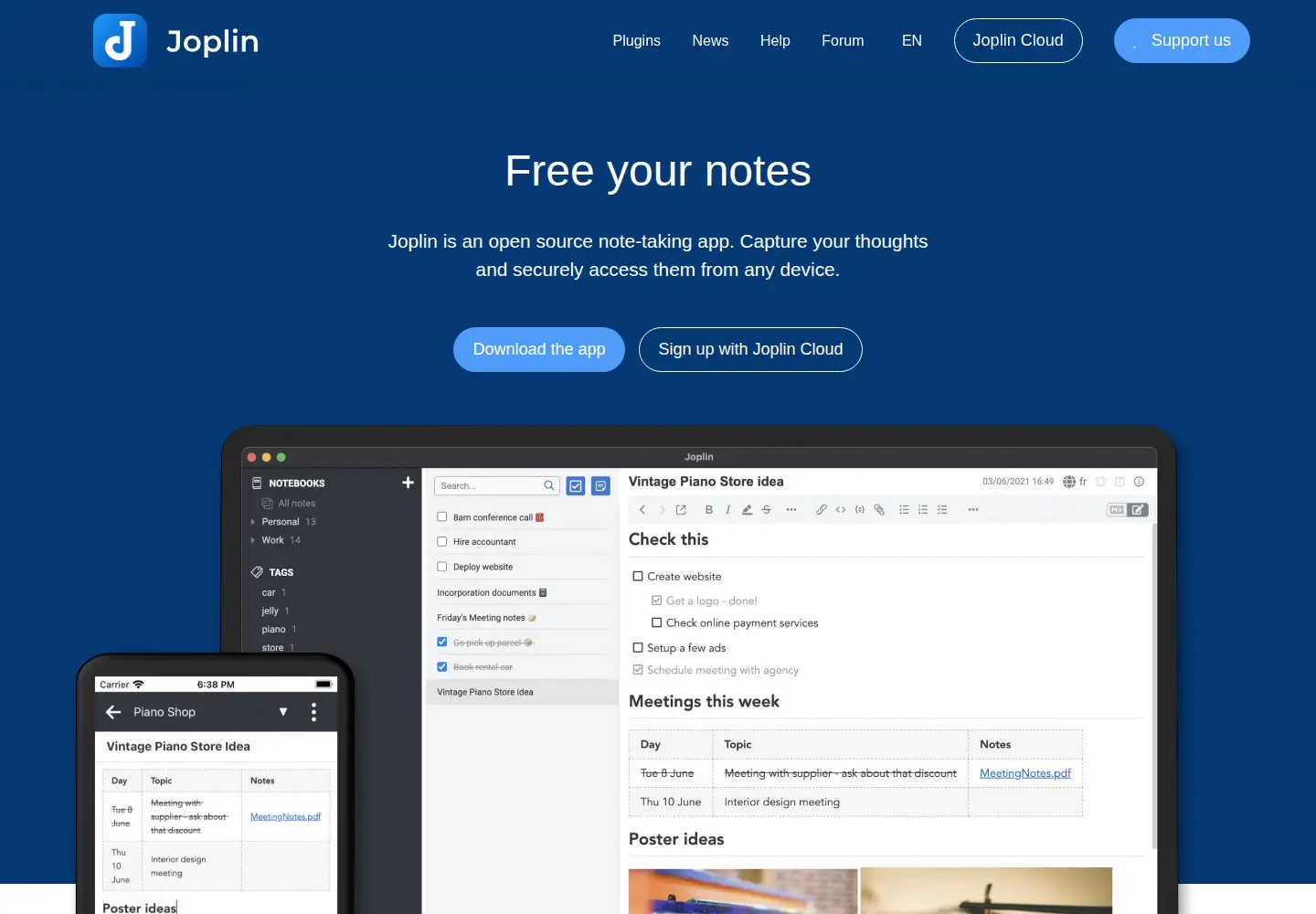
Task: Select the piano tag
Action: click(274, 630)
